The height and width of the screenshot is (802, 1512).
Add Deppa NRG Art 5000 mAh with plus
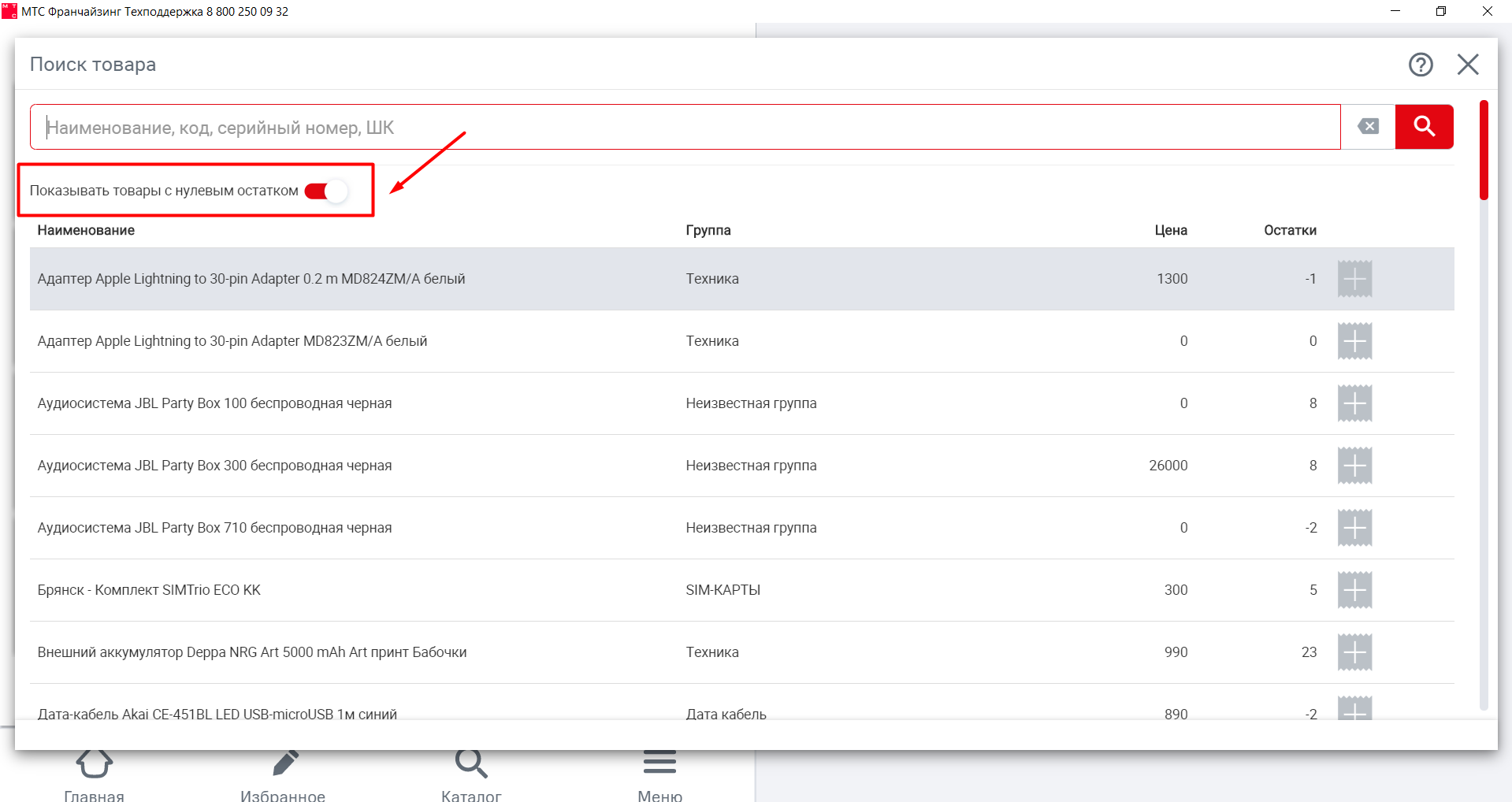(x=1354, y=652)
